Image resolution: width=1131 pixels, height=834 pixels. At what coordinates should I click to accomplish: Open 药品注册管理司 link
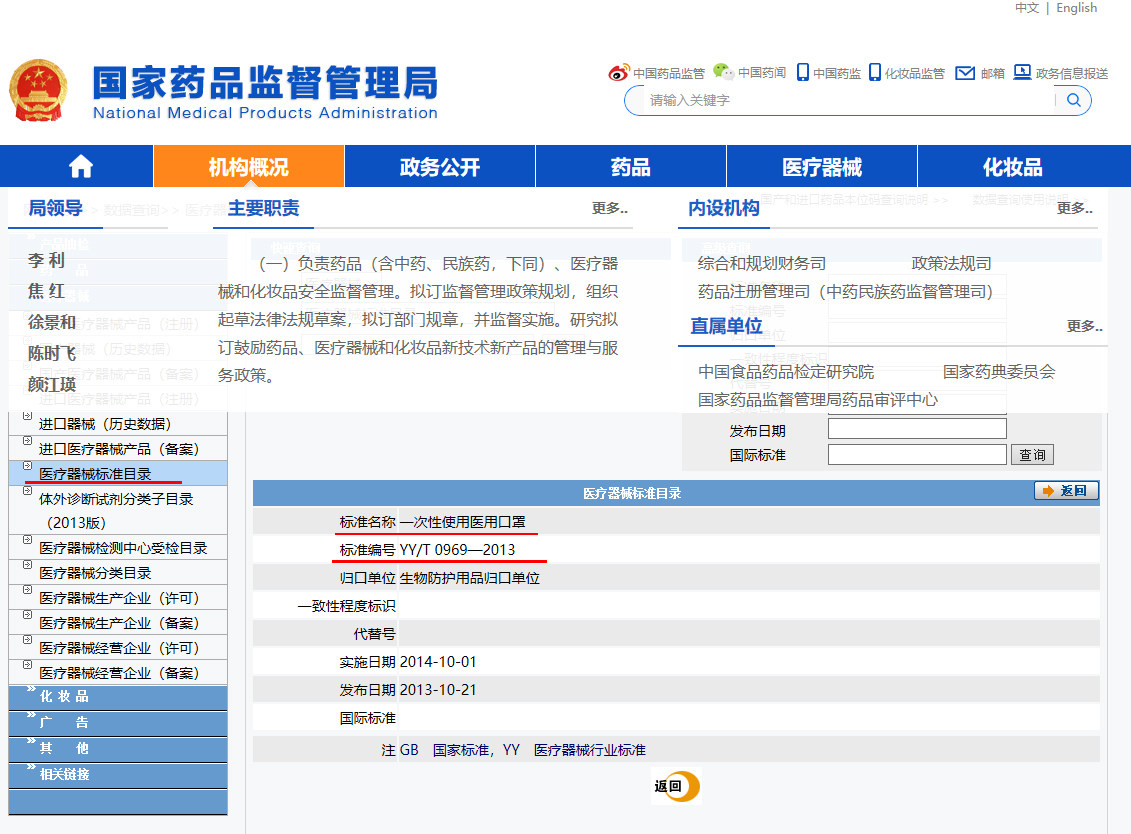coord(845,292)
